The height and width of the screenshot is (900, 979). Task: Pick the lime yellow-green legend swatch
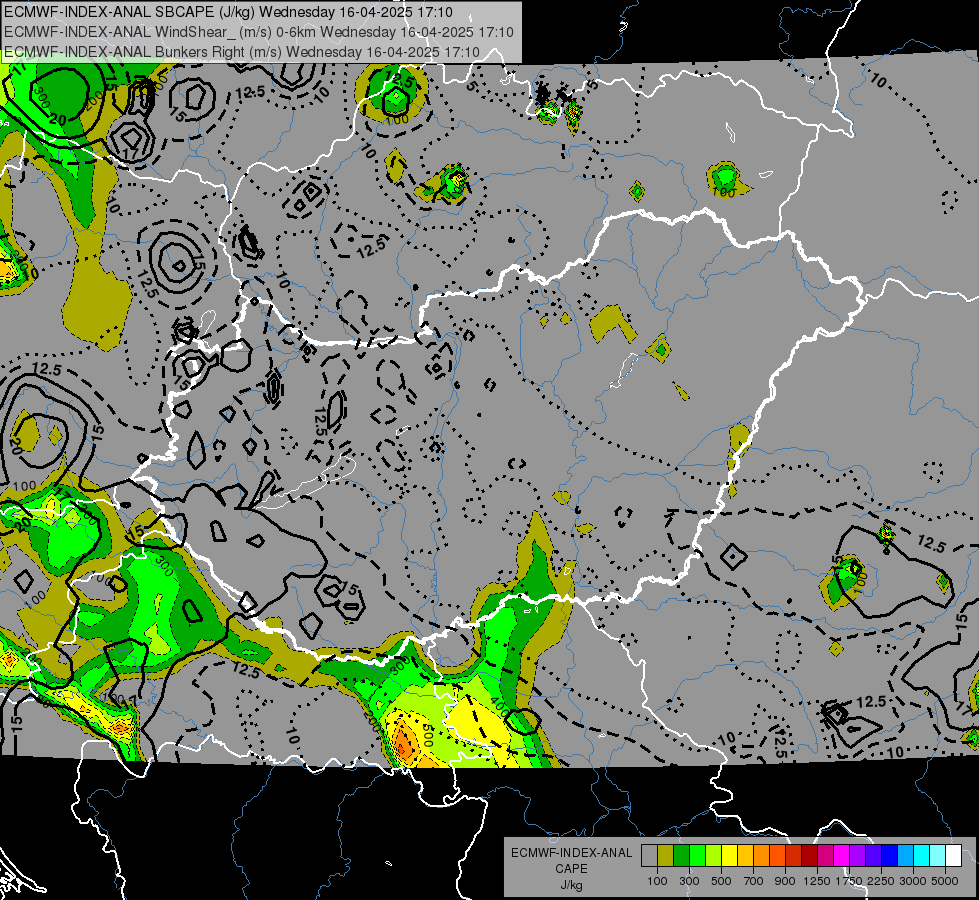pos(713,856)
